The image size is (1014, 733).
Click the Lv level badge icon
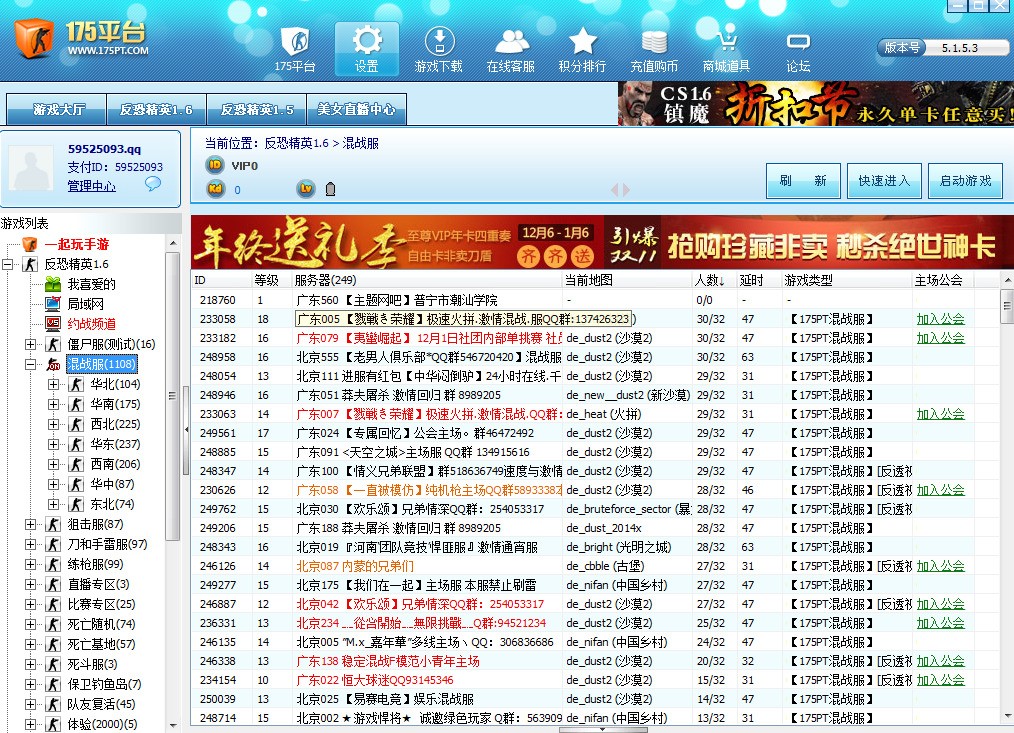(306, 189)
